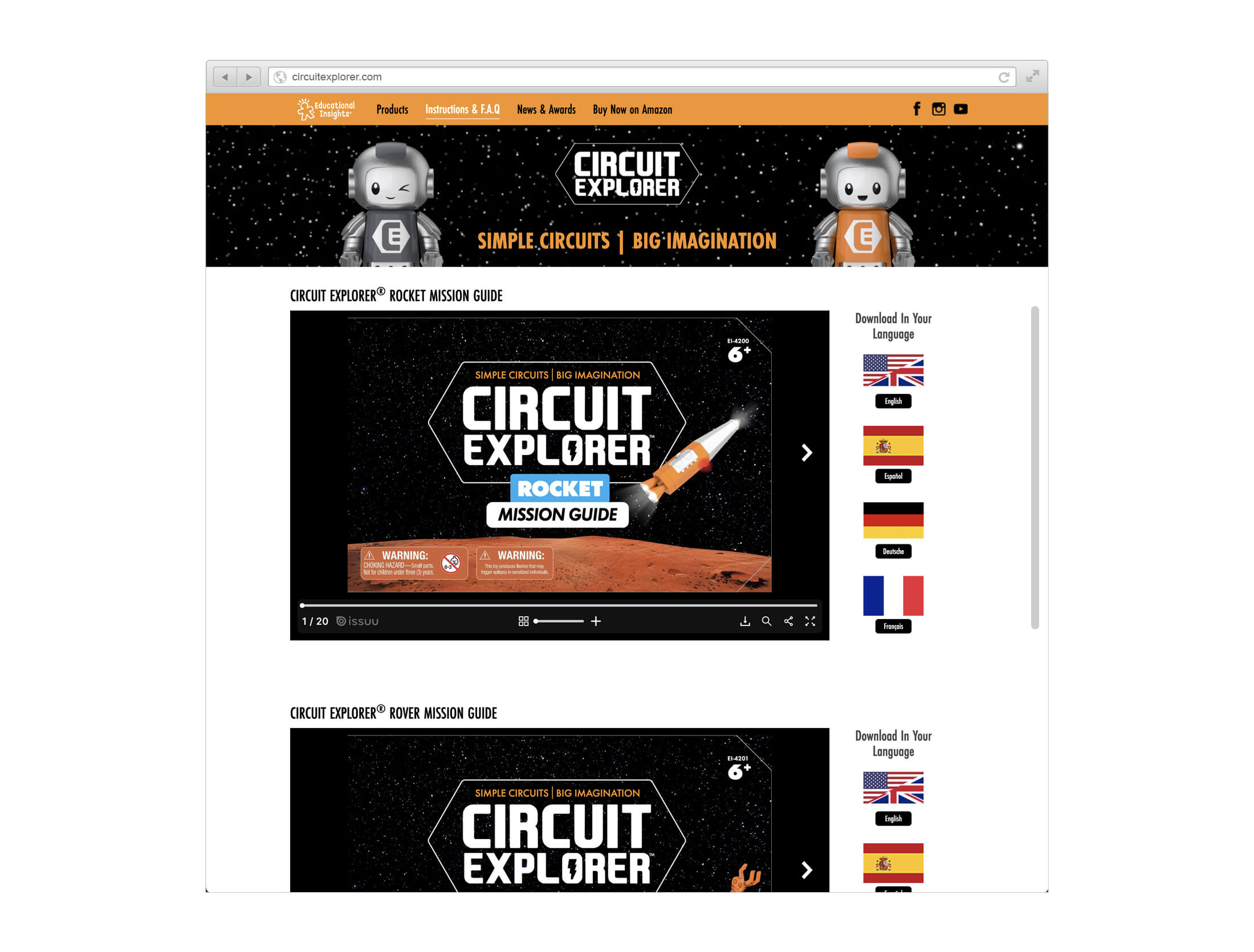The width and height of the screenshot is (1254, 952).
Task: Click the Instagram icon in header
Action: 938,109
